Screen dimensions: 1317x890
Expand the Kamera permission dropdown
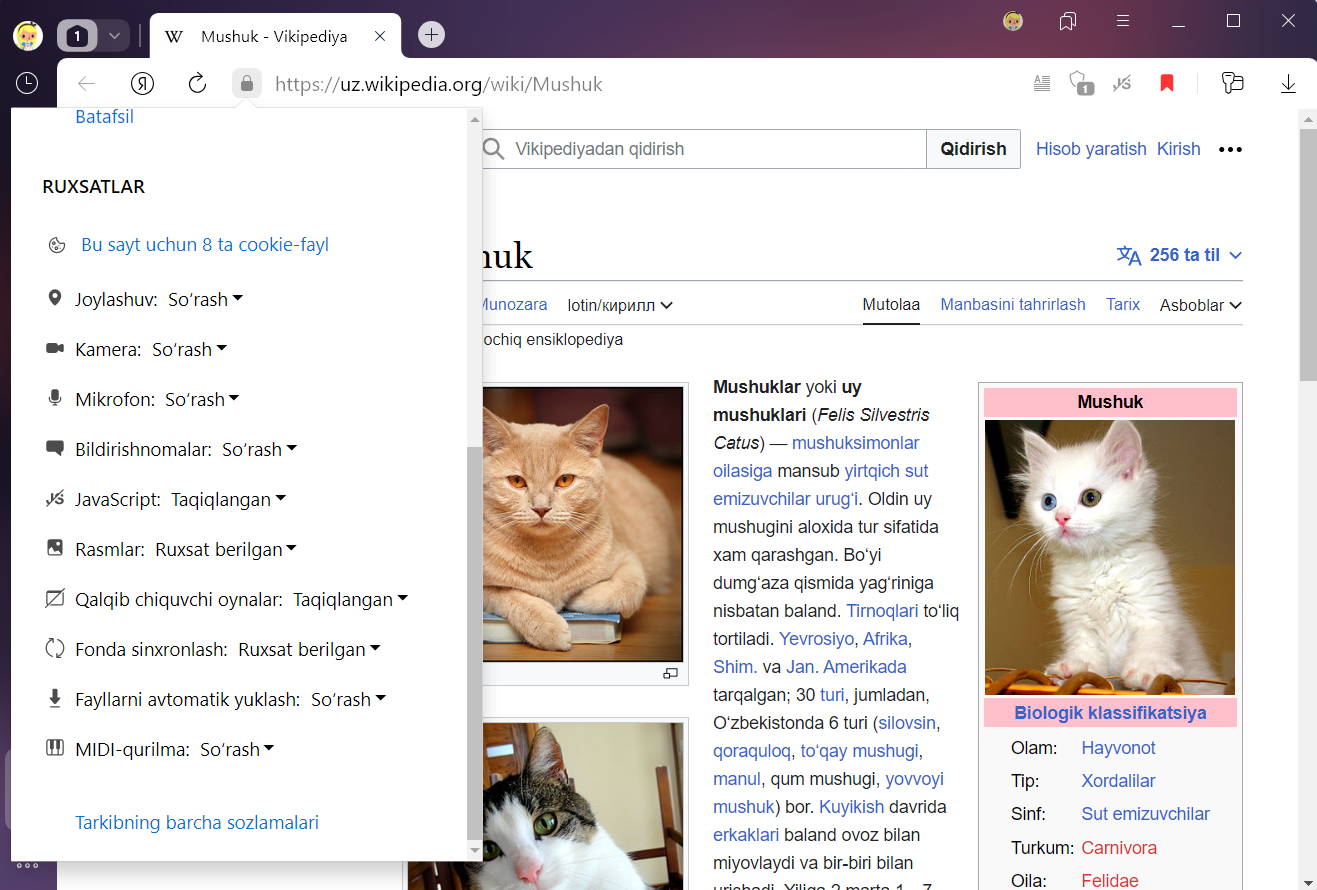pyautogui.click(x=189, y=349)
